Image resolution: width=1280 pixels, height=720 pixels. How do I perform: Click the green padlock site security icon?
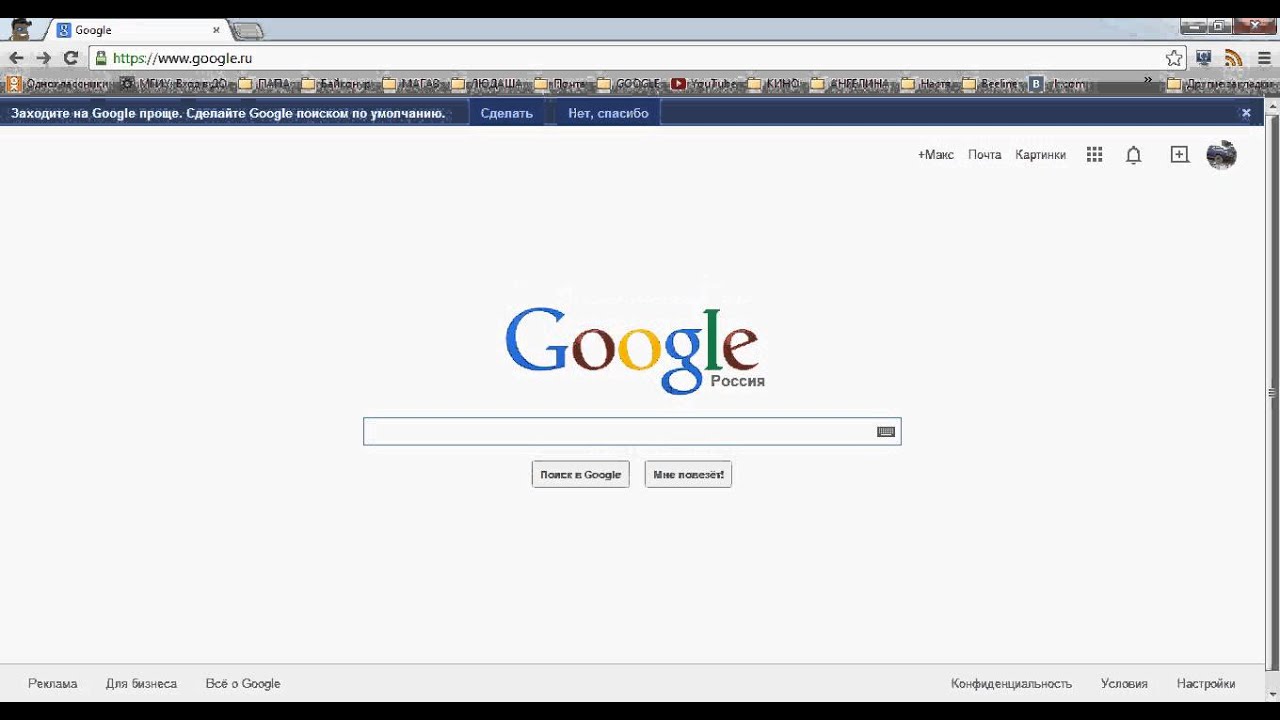pos(101,58)
